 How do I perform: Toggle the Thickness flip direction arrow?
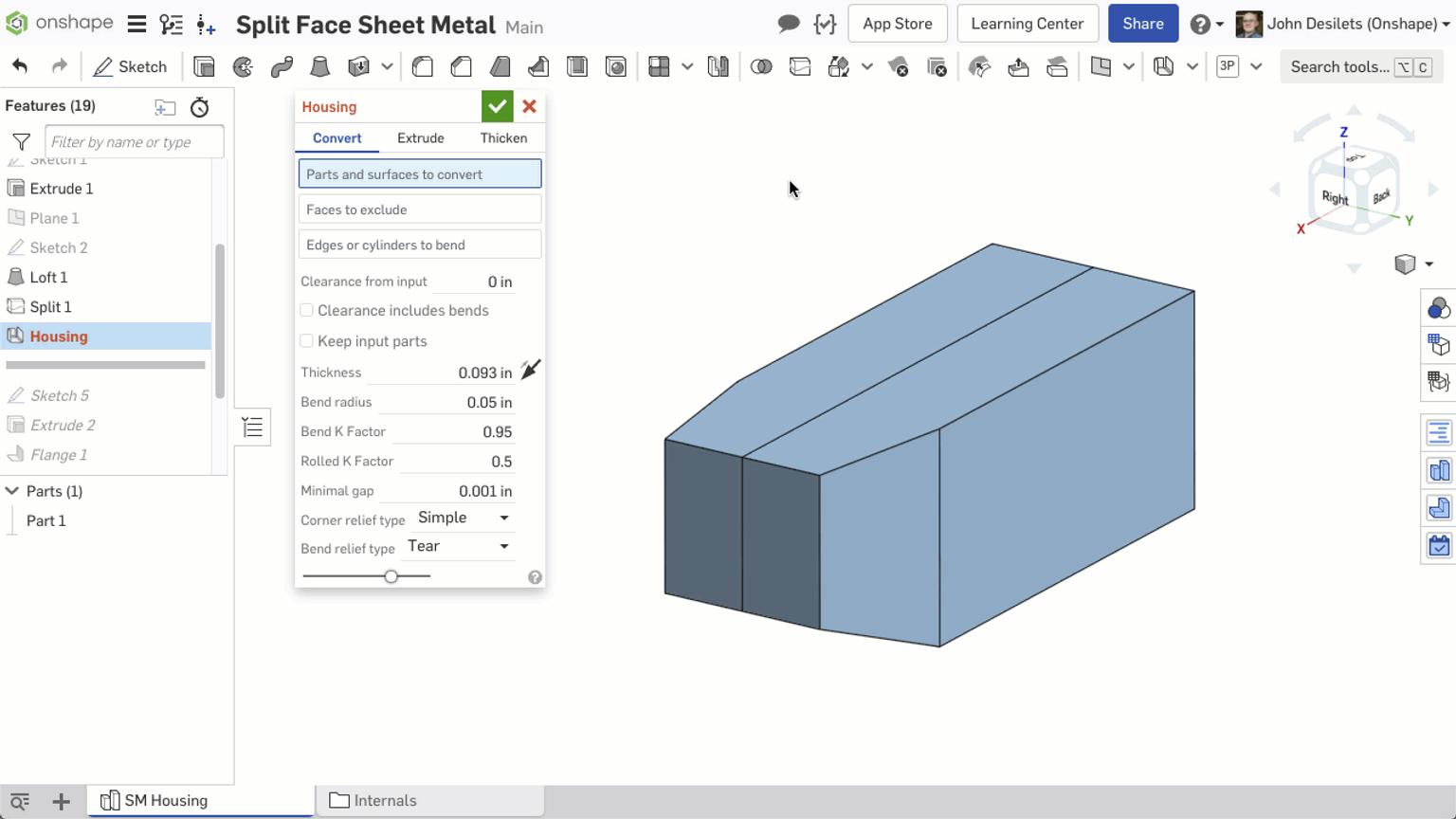530,369
